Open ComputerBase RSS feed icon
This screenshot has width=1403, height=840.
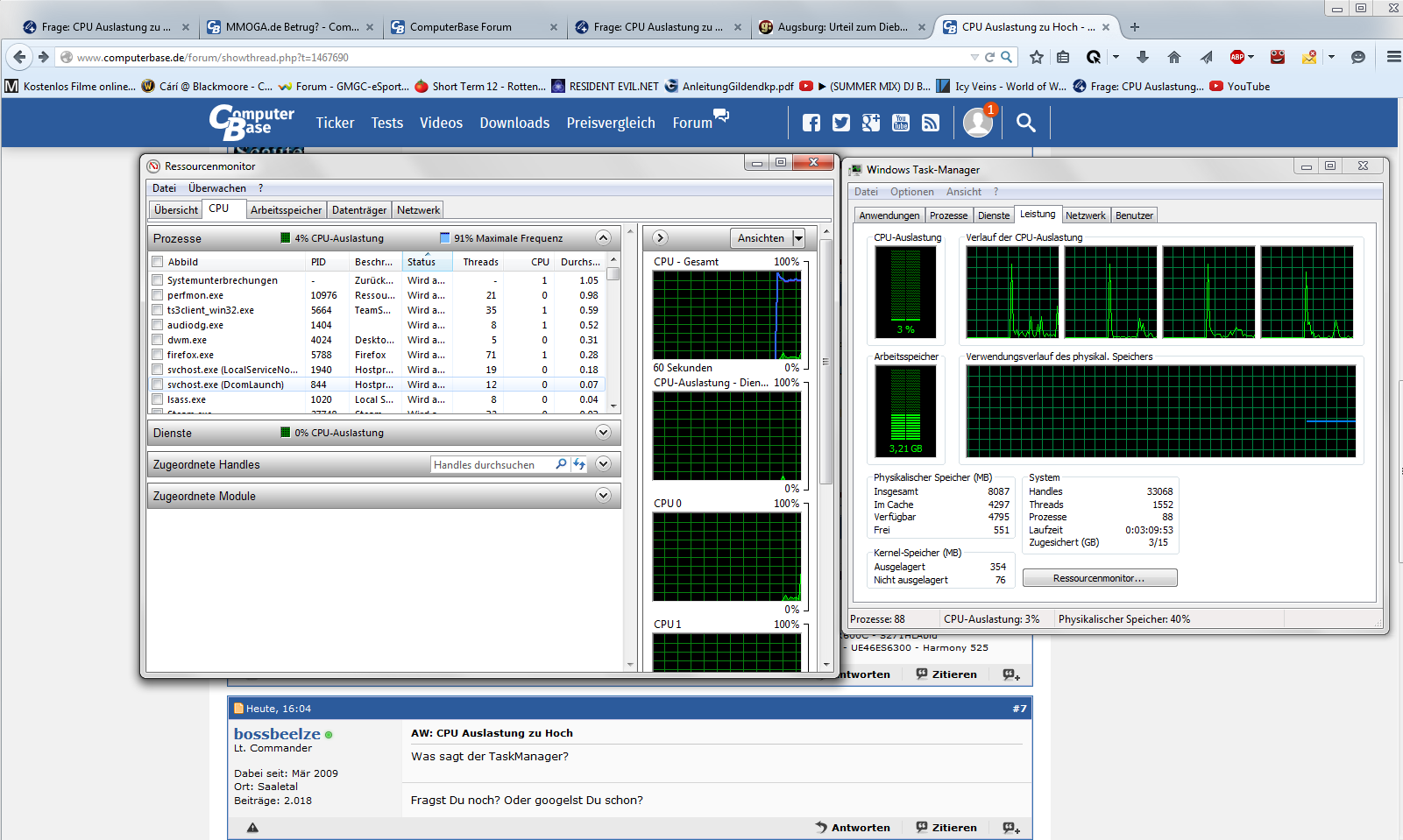point(931,123)
